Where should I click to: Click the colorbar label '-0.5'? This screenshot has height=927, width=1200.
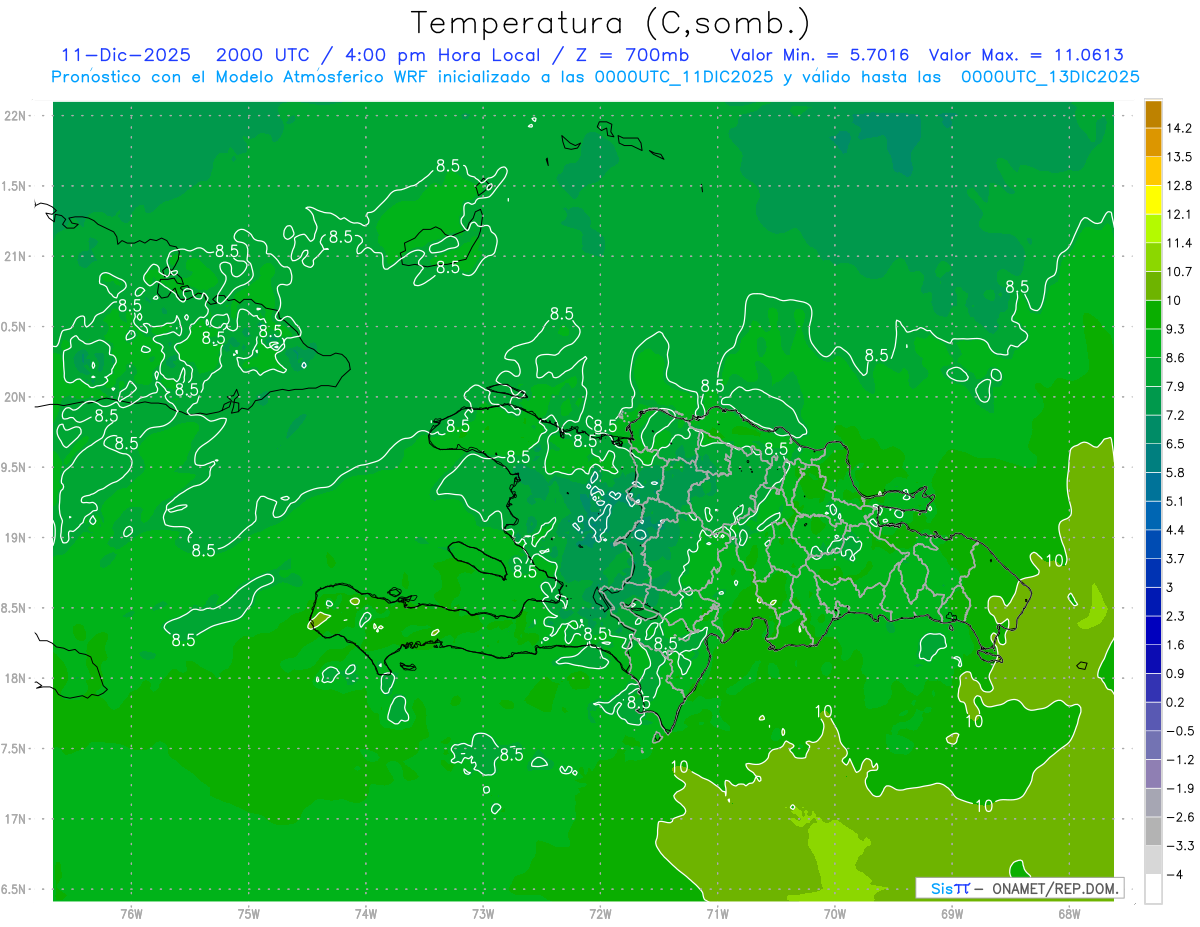(1179, 731)
